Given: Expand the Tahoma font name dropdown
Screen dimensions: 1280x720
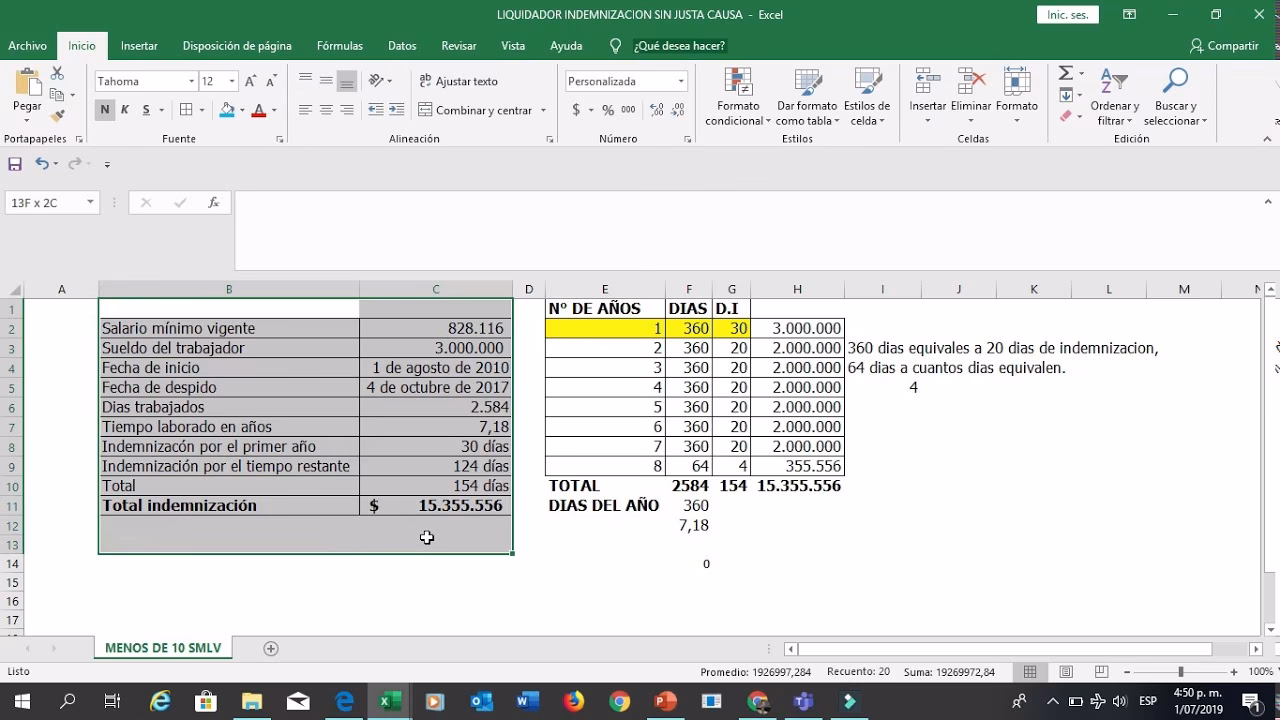Looking at the screenshot, I should [191, 81].
